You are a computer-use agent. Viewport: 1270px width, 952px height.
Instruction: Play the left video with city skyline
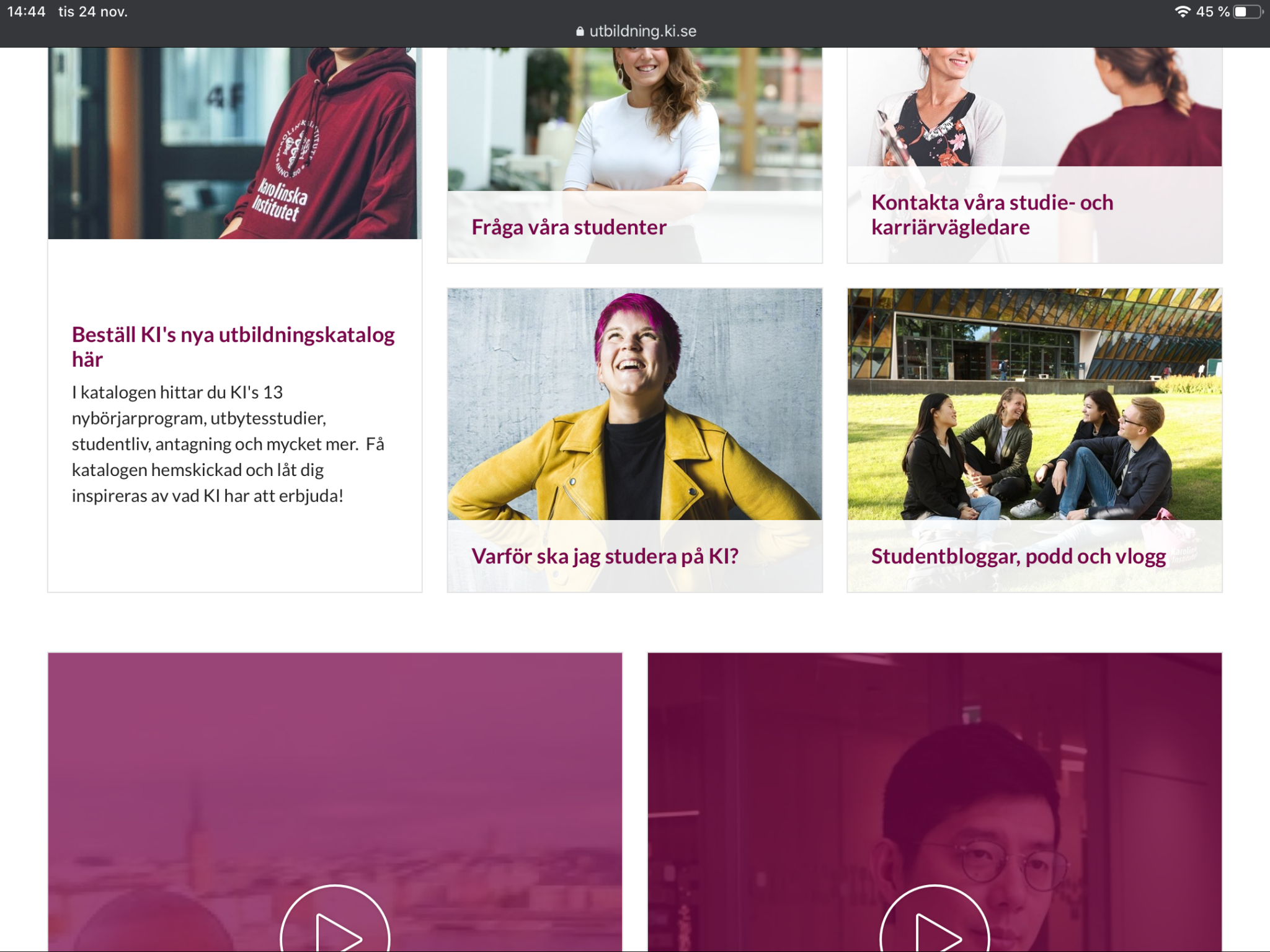coord(335,920)
